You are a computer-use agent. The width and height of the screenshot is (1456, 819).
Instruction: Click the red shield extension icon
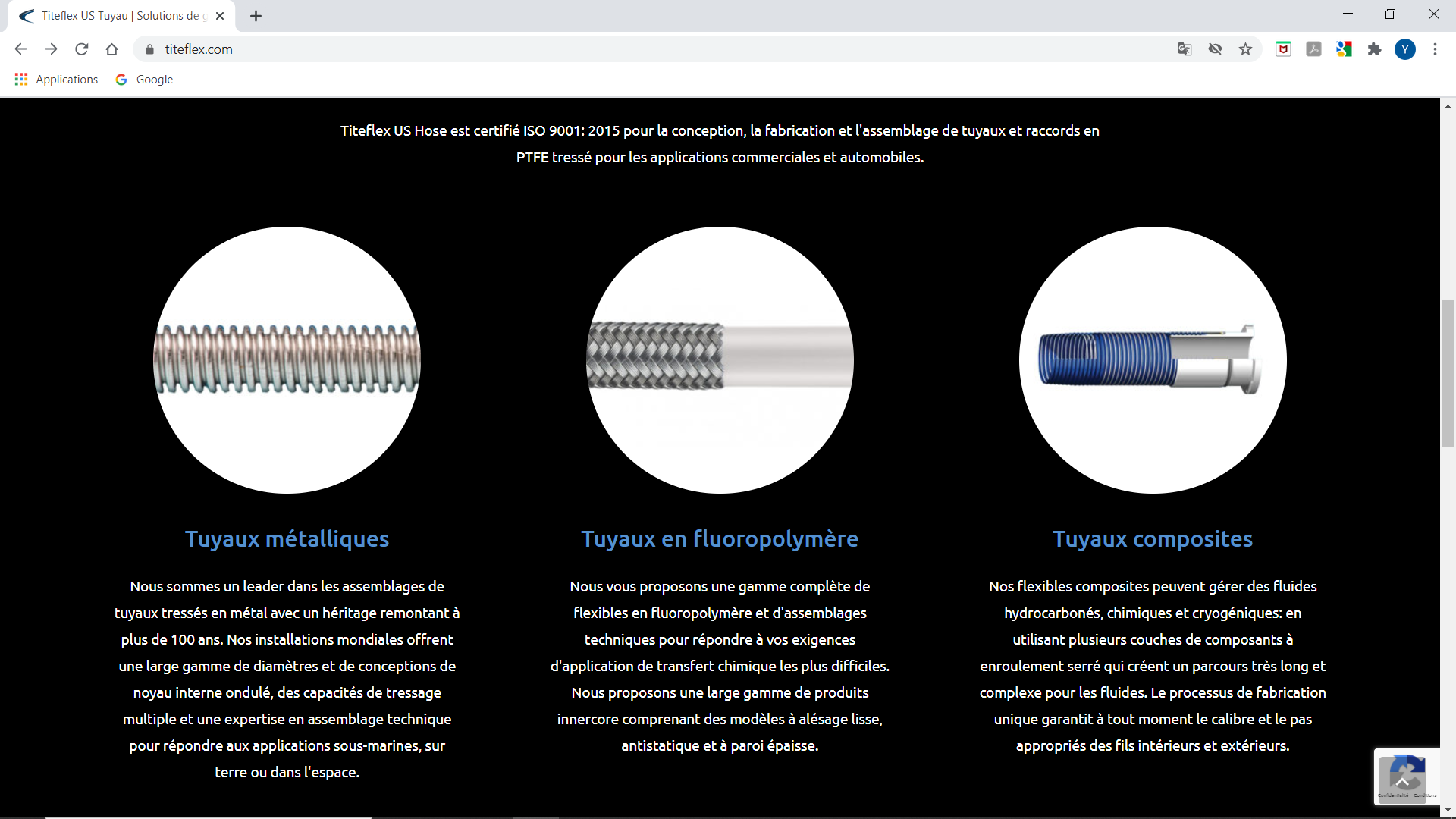click(1283, 49)
